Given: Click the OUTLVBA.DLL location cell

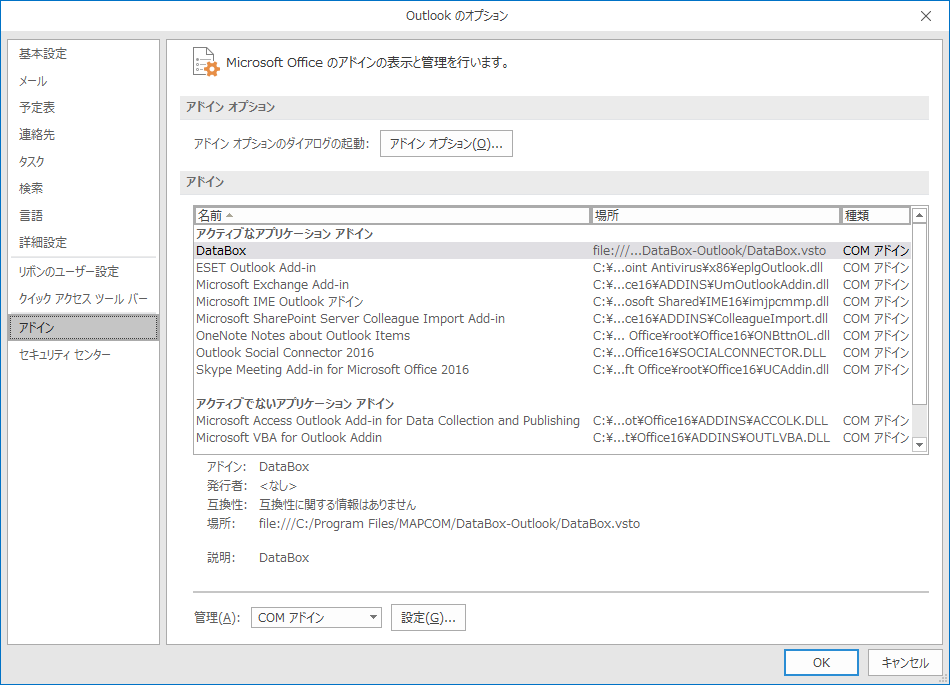Looking at the screenshot, I should click(711, 437).
